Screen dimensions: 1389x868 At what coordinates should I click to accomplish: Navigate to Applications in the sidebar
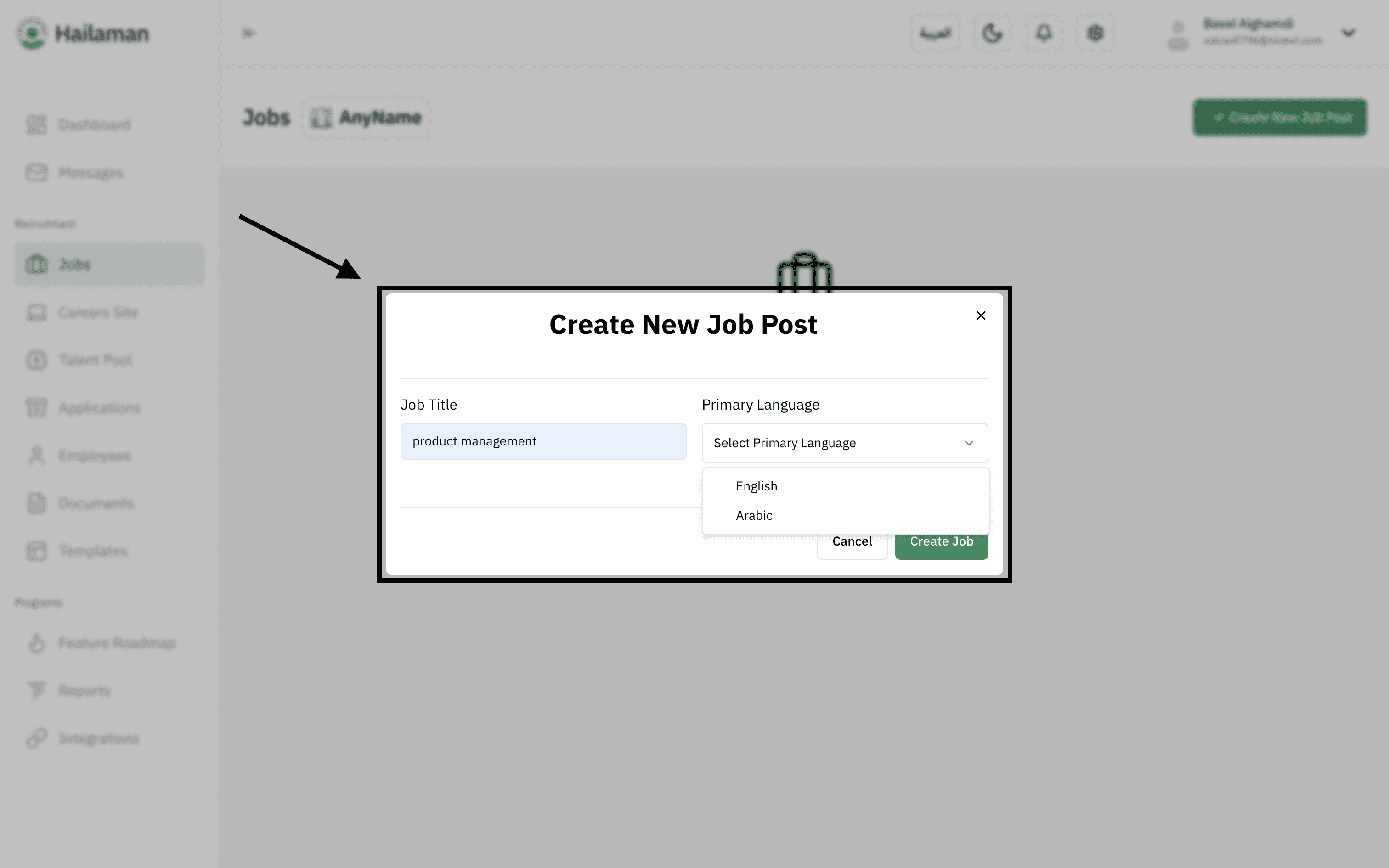pos(99,408)
